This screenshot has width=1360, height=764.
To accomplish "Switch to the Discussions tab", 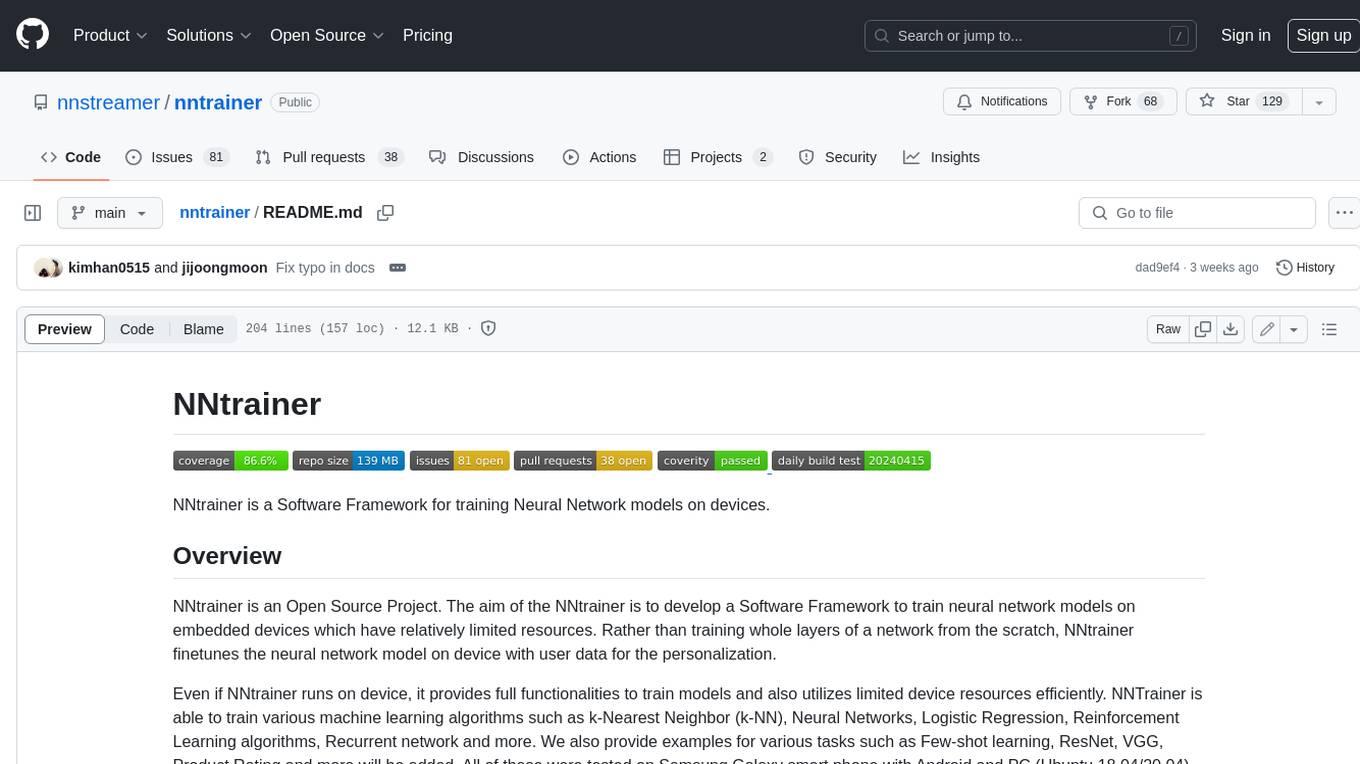I will (482, 157).
